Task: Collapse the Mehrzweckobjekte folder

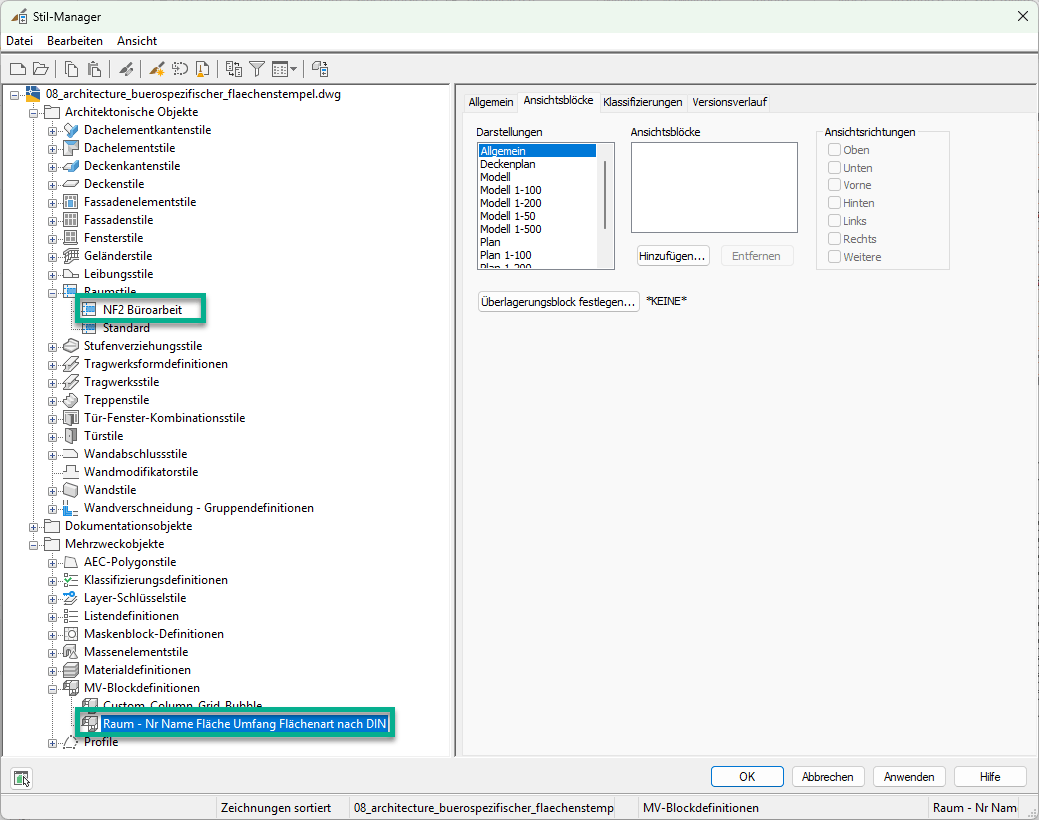Action: [34, 544]
